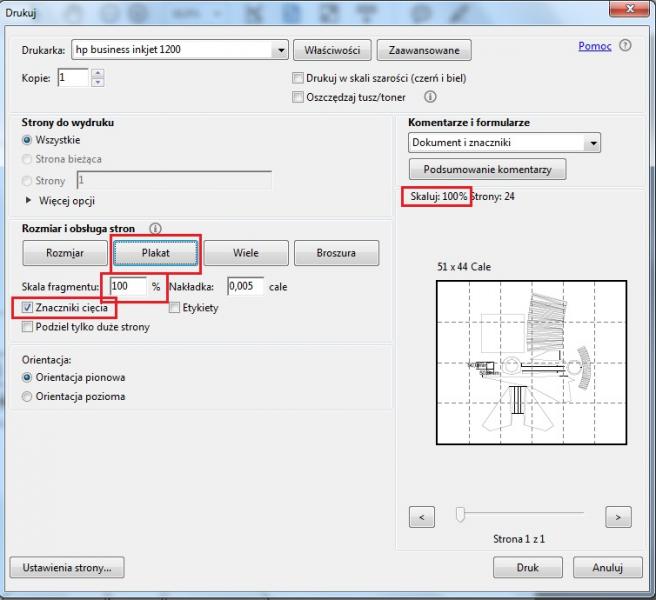This screenshot has width=656, height=600.
Task: Click info icon beside Rozmiar i obsługa stron
Action: tap(155, 229)
